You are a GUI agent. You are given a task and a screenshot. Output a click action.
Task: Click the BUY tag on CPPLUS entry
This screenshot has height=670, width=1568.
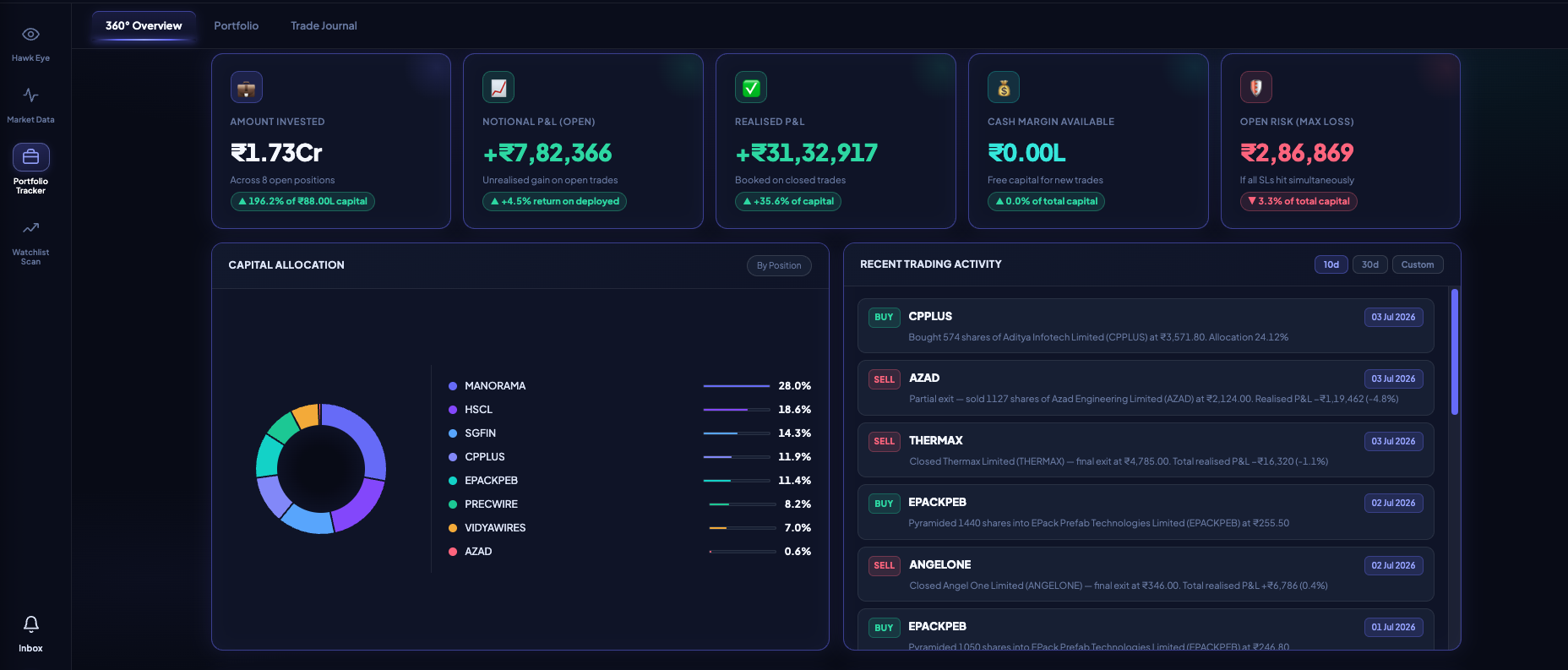[x=884, y=318]
